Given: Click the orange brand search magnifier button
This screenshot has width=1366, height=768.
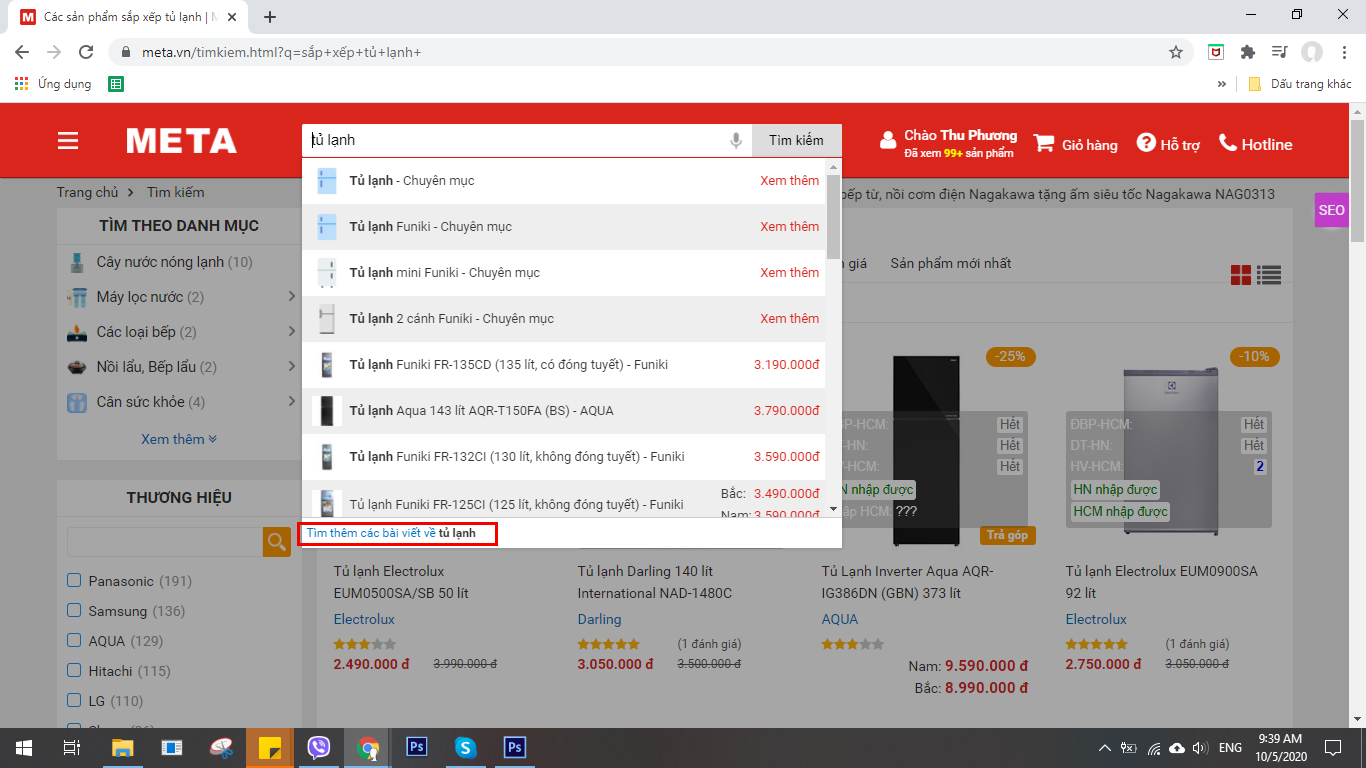Looking at the screenshot, I should (x=276, y=542).
